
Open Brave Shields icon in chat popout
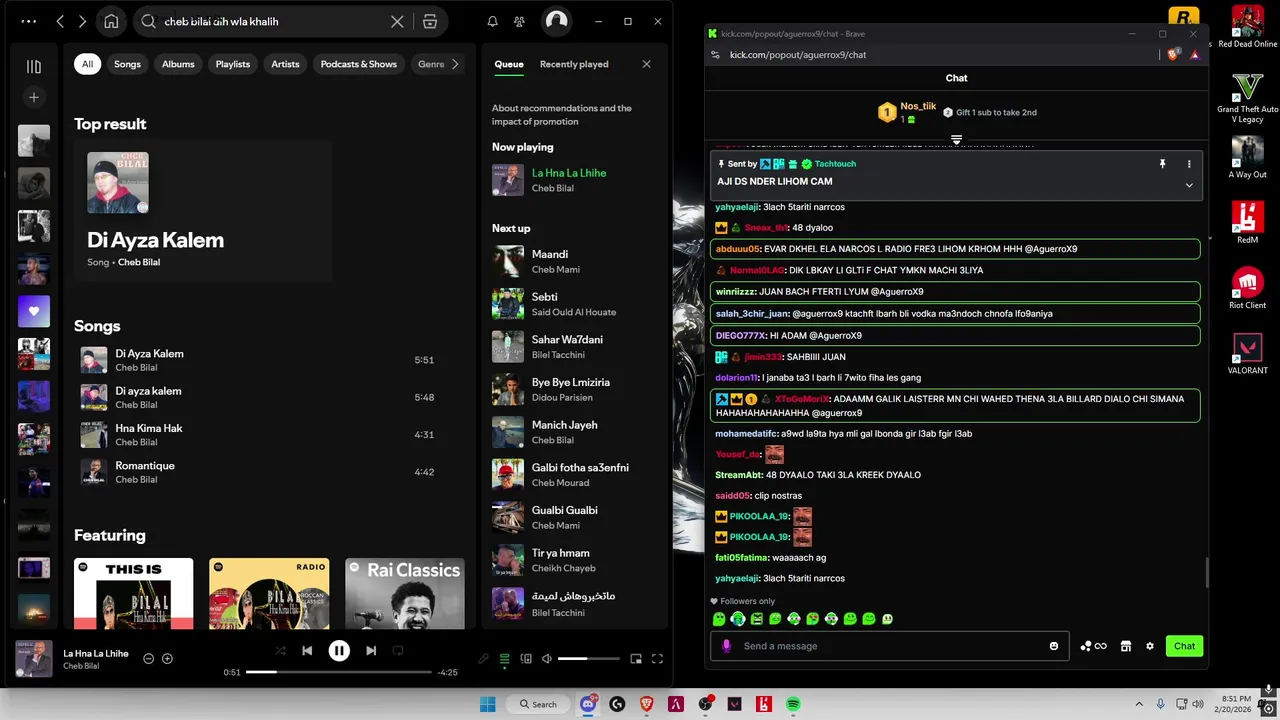point(1173,55)
